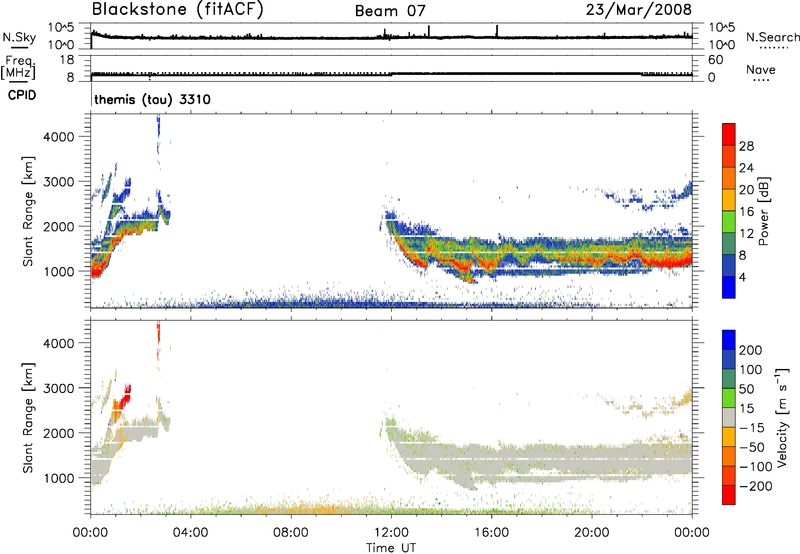
Task: Click the 'Blackstone (fitACF)' plot title
Action: pos(178,10)
